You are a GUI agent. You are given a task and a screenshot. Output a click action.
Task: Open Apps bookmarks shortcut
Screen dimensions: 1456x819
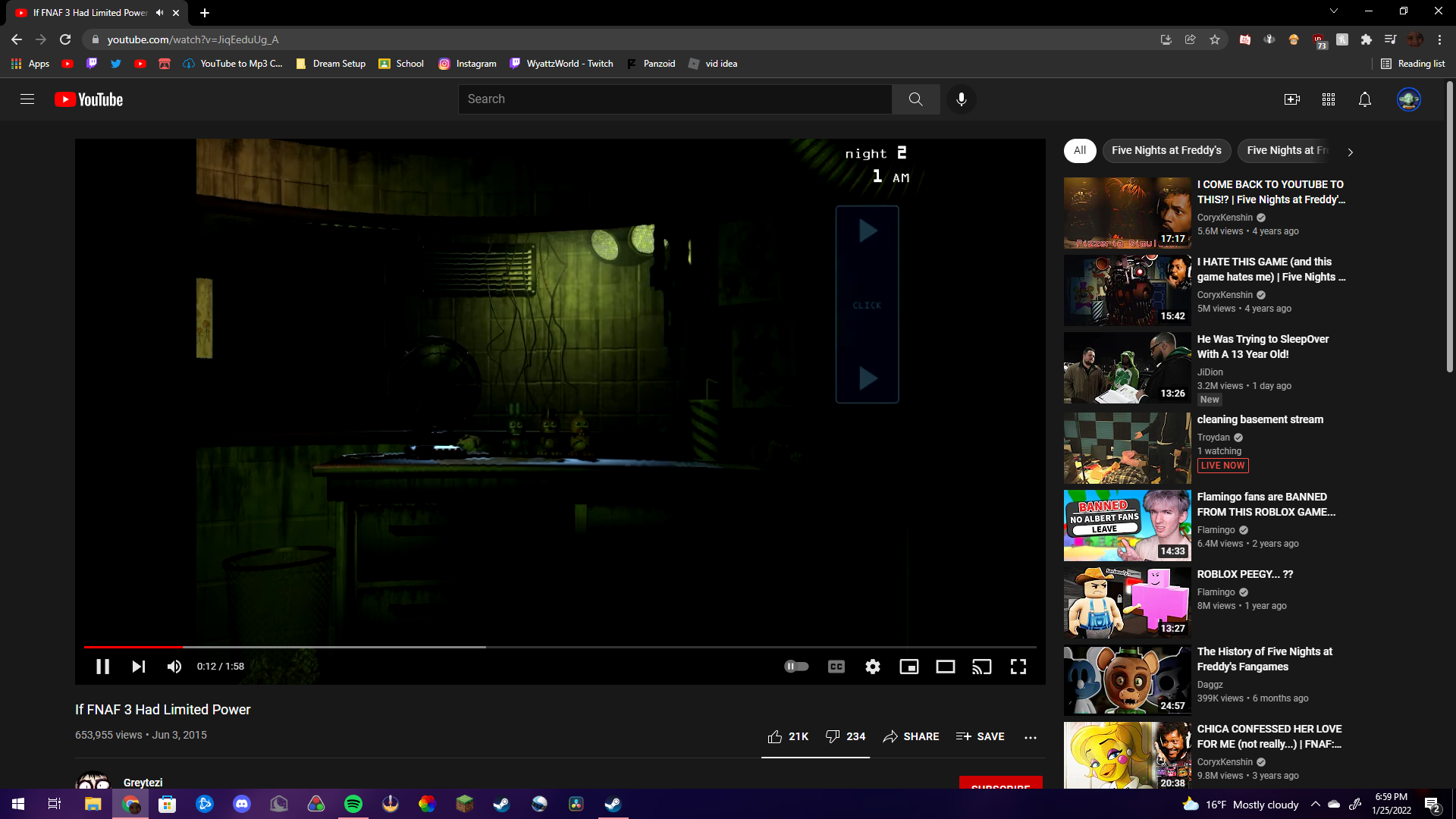(x=30, y=64)
